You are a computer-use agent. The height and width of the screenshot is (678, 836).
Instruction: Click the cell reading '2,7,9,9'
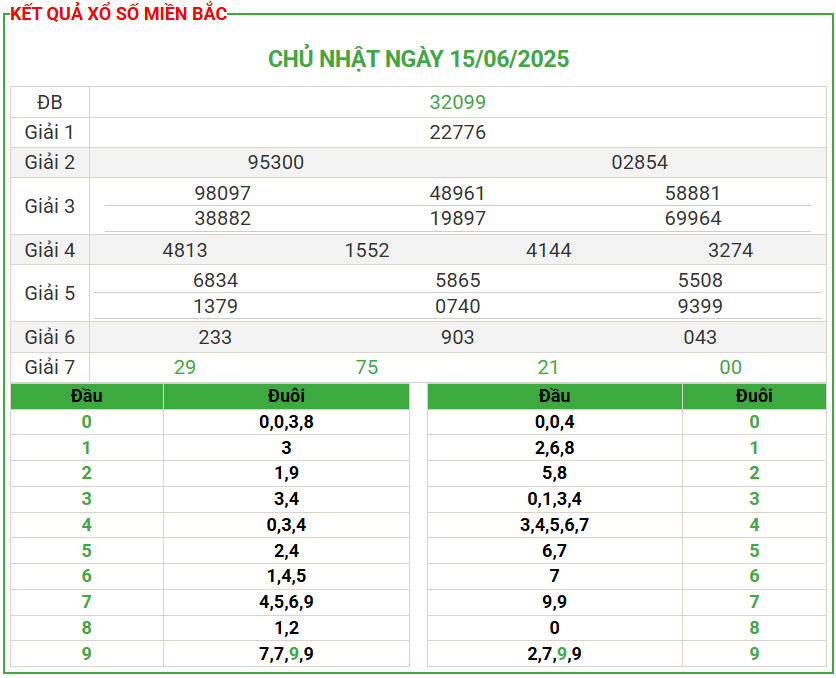pyautogui.click(x=554, y=653)
